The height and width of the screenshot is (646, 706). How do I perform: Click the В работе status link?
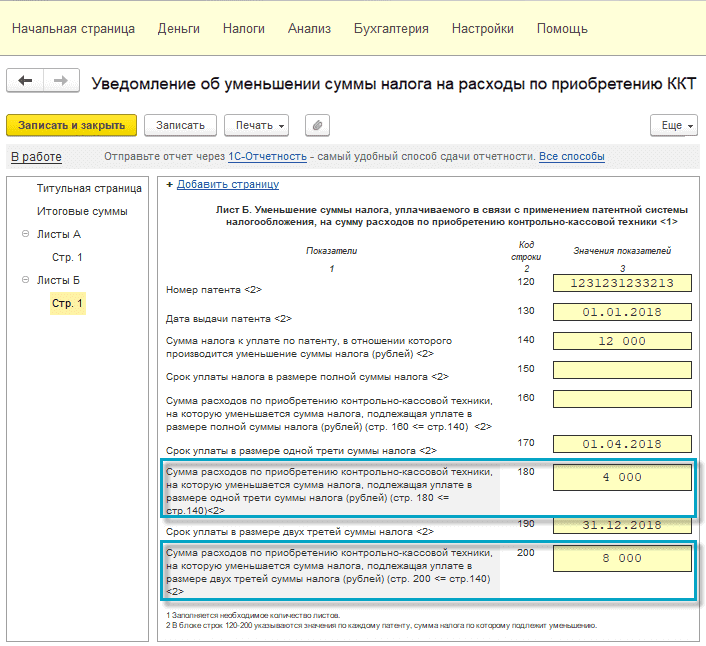point(36,157)
